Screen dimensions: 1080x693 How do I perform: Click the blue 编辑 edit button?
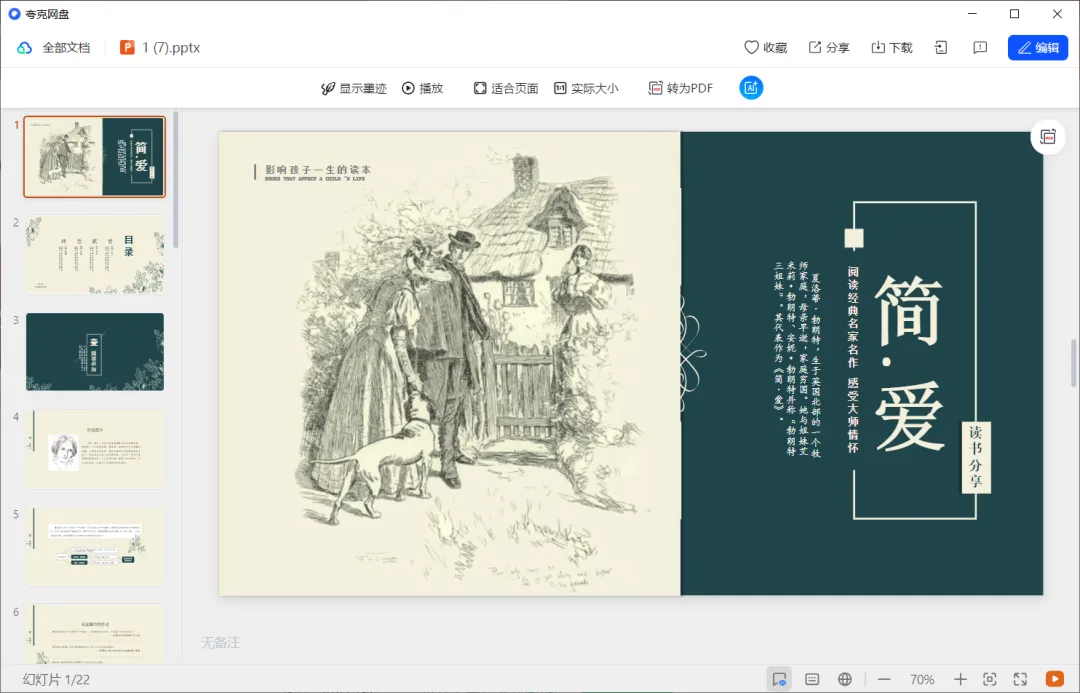[x=1038, y=48]
